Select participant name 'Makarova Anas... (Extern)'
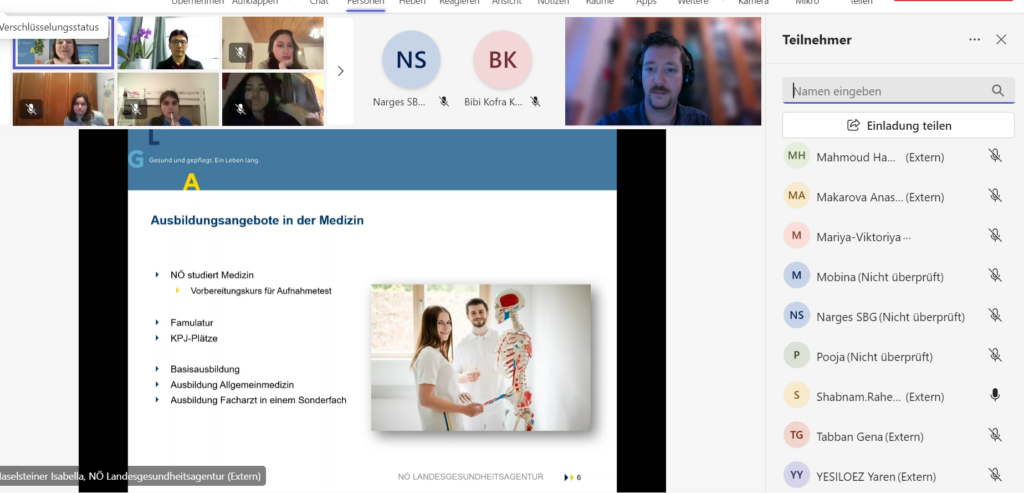This screenshot has width=1024, height=493. click(x=880, y=197)
